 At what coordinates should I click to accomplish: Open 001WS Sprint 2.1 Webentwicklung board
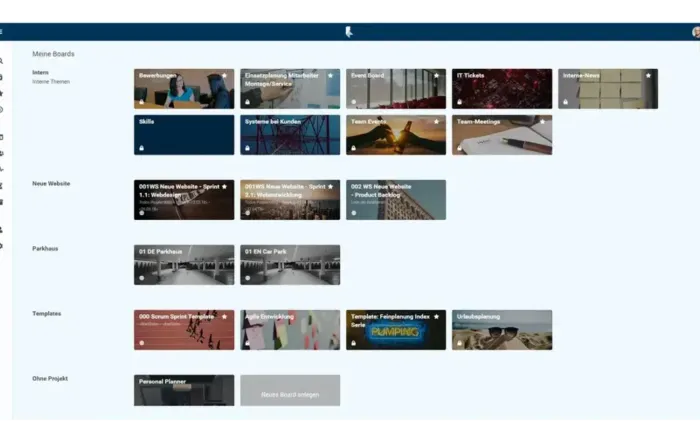click(290, 200)
